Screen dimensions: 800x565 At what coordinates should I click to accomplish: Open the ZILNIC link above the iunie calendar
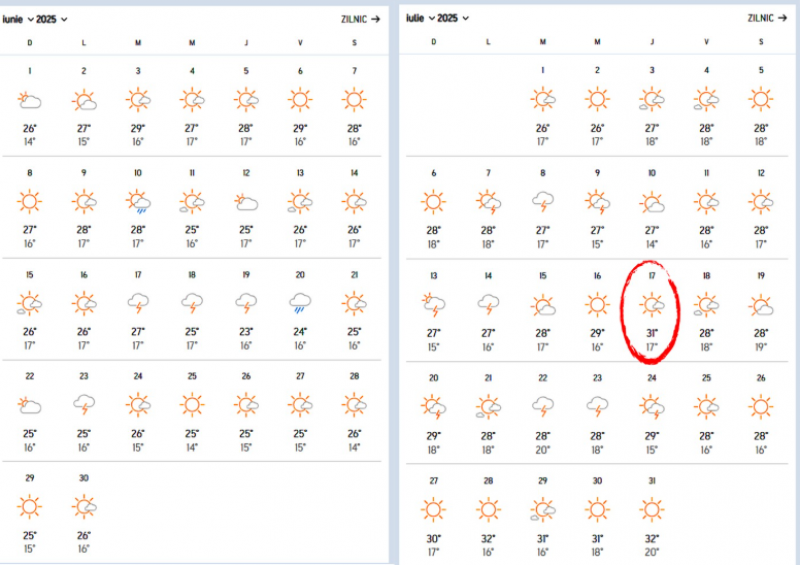pos(361,19)
